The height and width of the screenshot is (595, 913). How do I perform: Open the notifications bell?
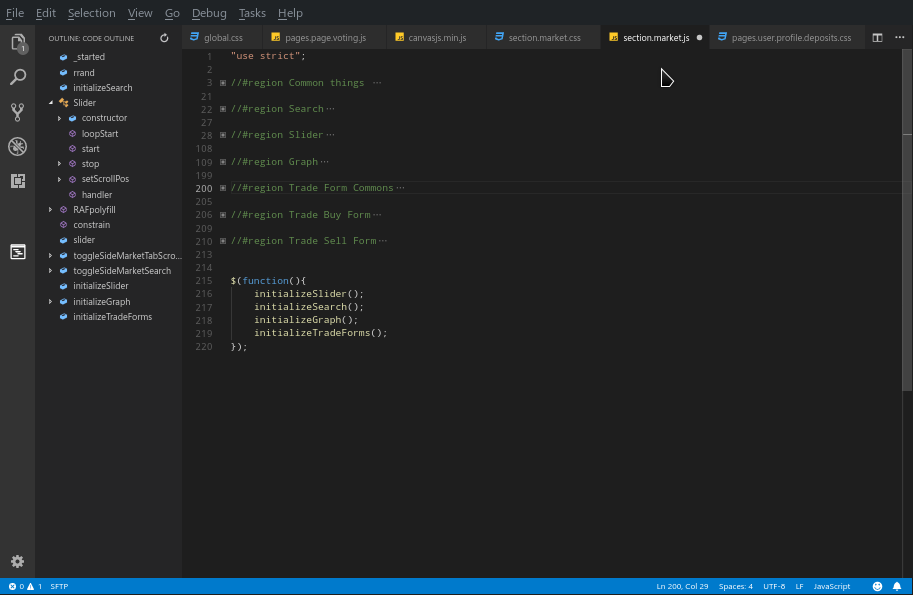[x=899, y=586]
